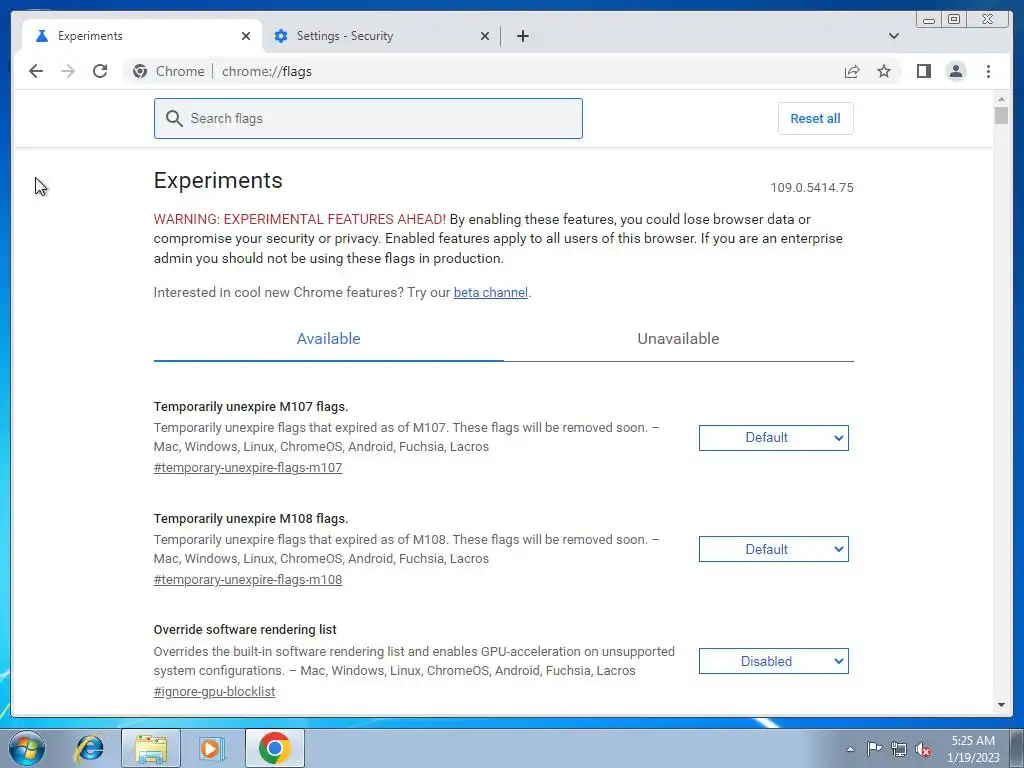
Task: Click the scrollbar down arrow
Action: (1001, 705)
